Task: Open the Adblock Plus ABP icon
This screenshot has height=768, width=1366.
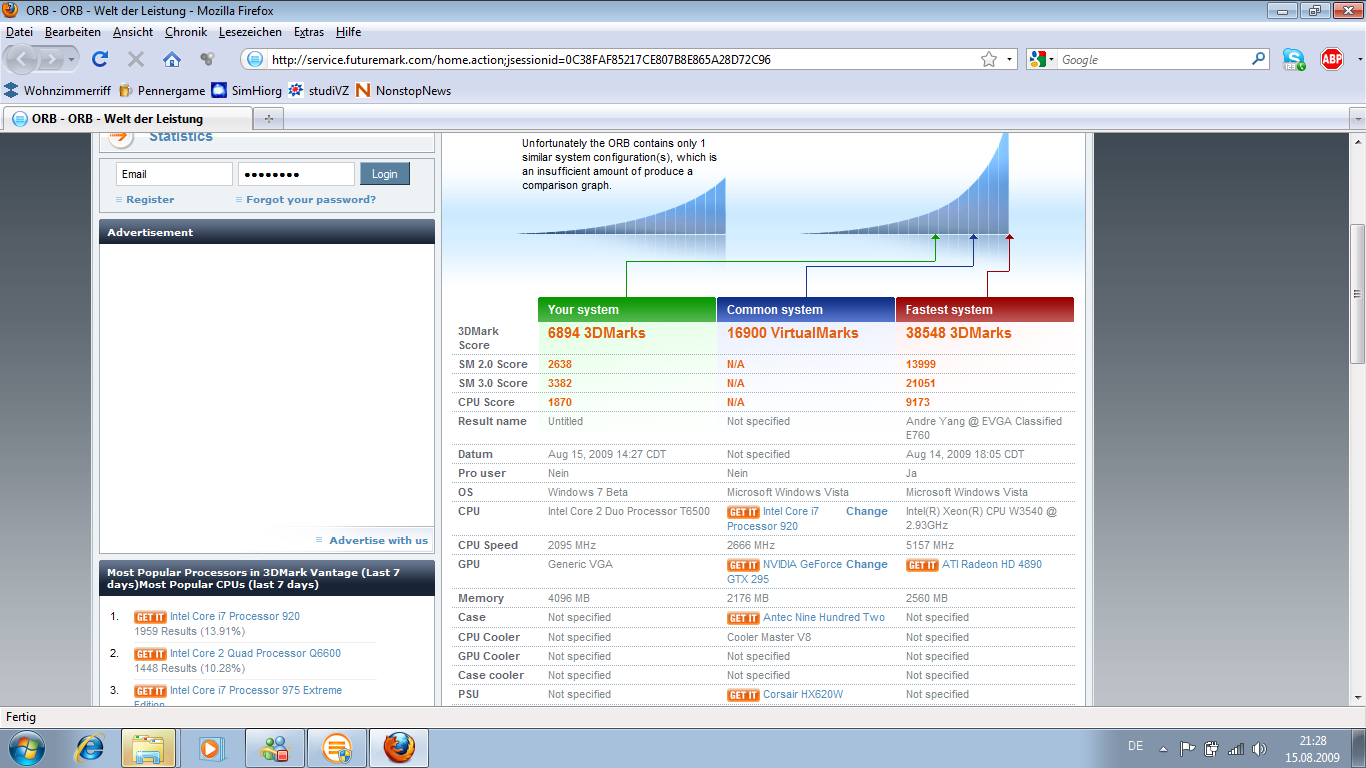Action: (1332, 59)
